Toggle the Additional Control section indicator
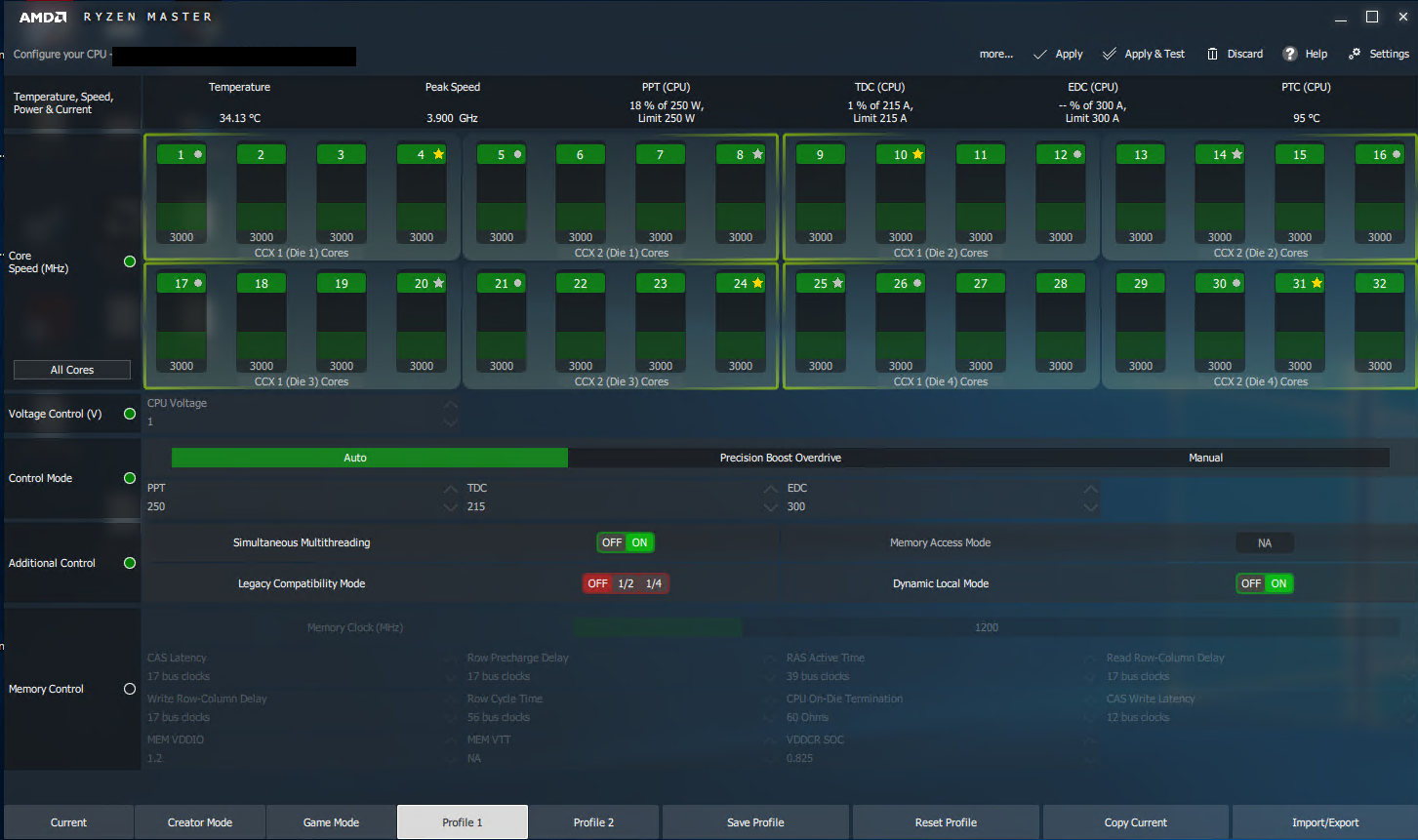Image resolution: width=1418 pixels, height=840 pixels. (130, 563)
